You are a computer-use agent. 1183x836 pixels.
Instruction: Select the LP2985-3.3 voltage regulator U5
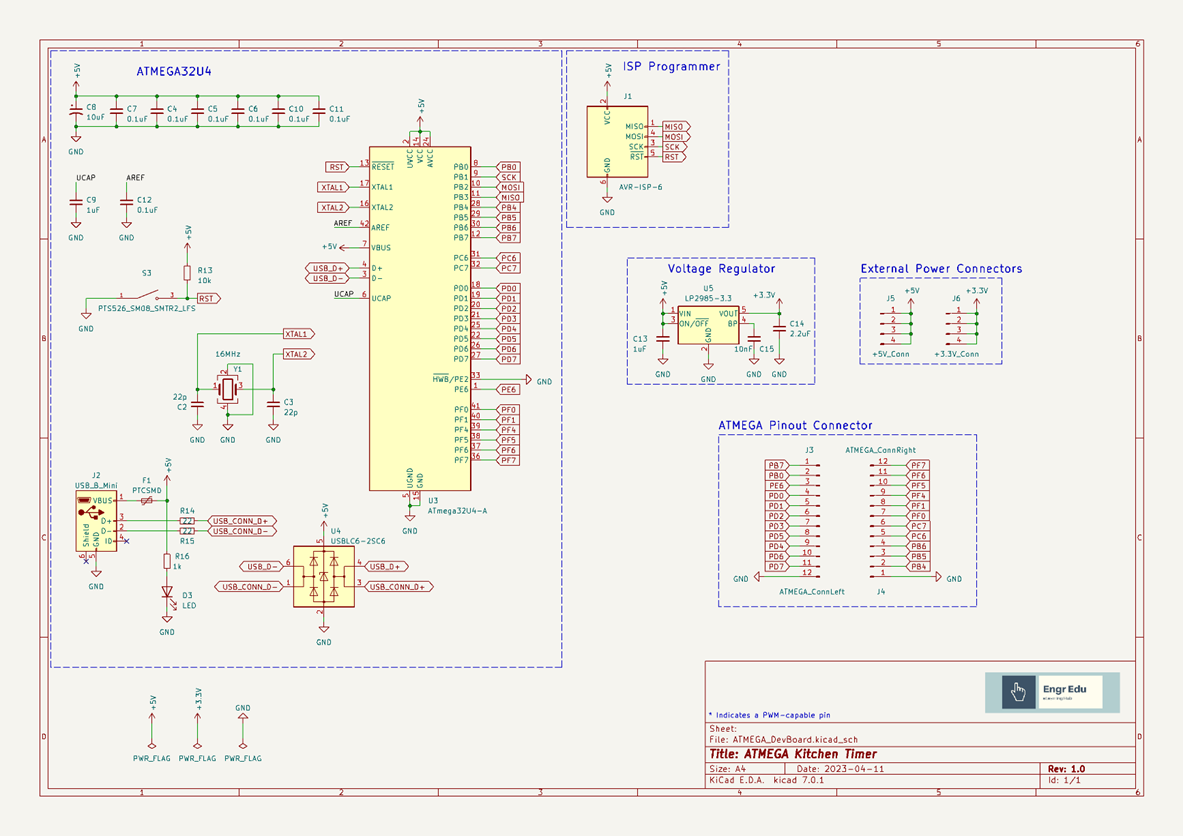[708, 325]
